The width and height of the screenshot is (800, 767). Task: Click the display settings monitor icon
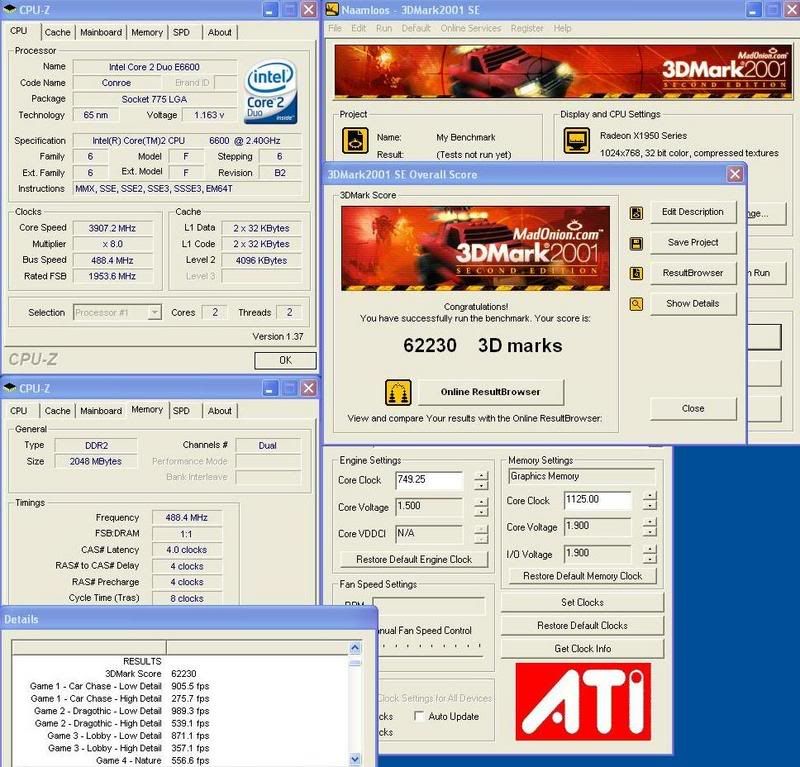click(x=577, y=140)
